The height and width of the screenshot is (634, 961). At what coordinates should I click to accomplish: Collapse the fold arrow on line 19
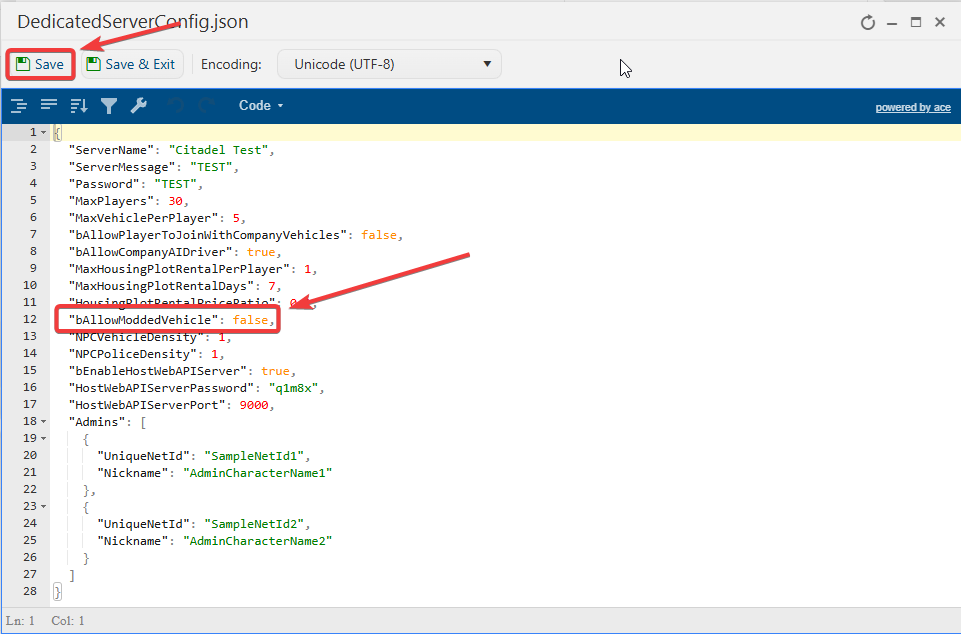point(44,438)
